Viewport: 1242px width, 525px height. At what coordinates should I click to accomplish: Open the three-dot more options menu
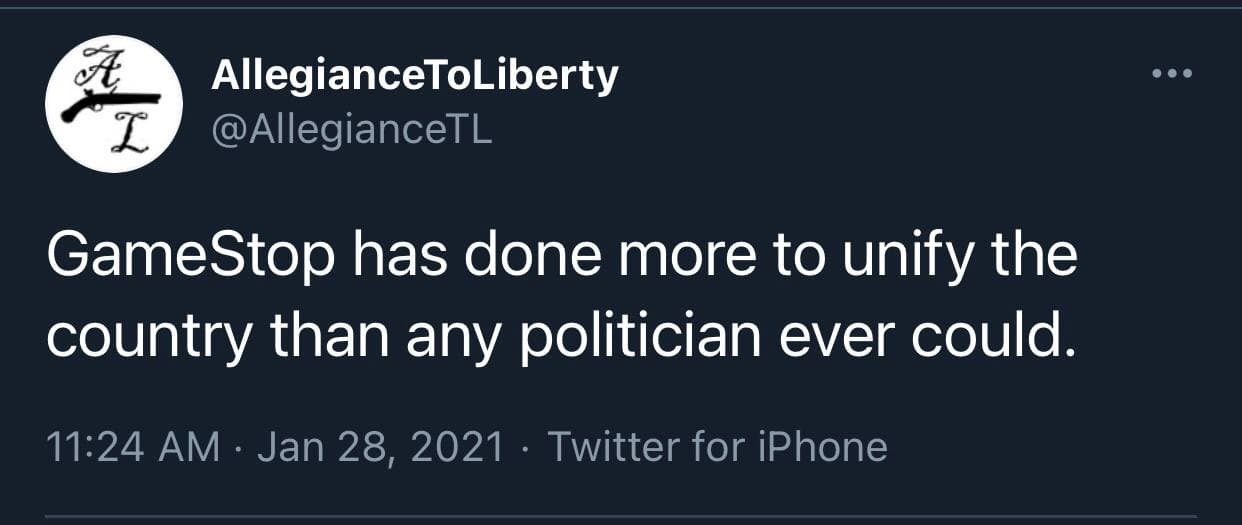pyautogui.click(x=1172, y=74)
